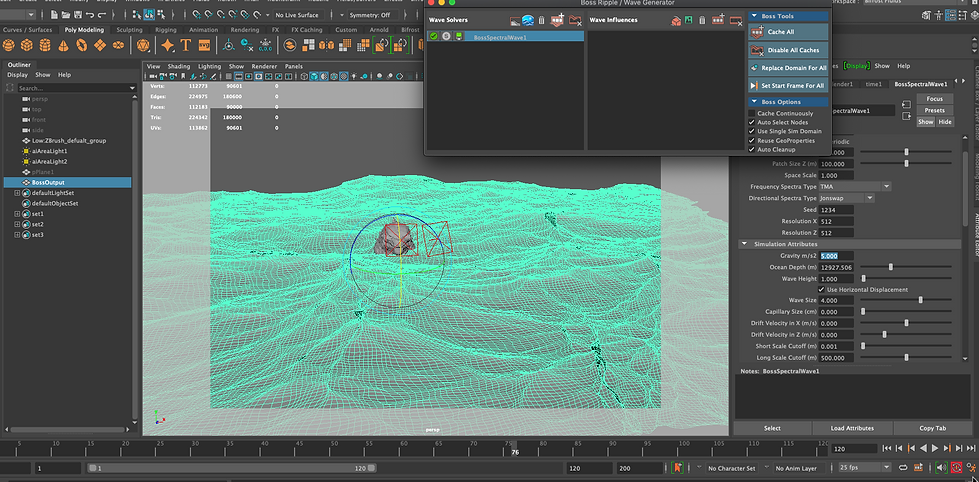The width and height of the screenshot is (979, 482).
Task: Click the Sweep Mesh star icon
Action: [x=167, y=45]
